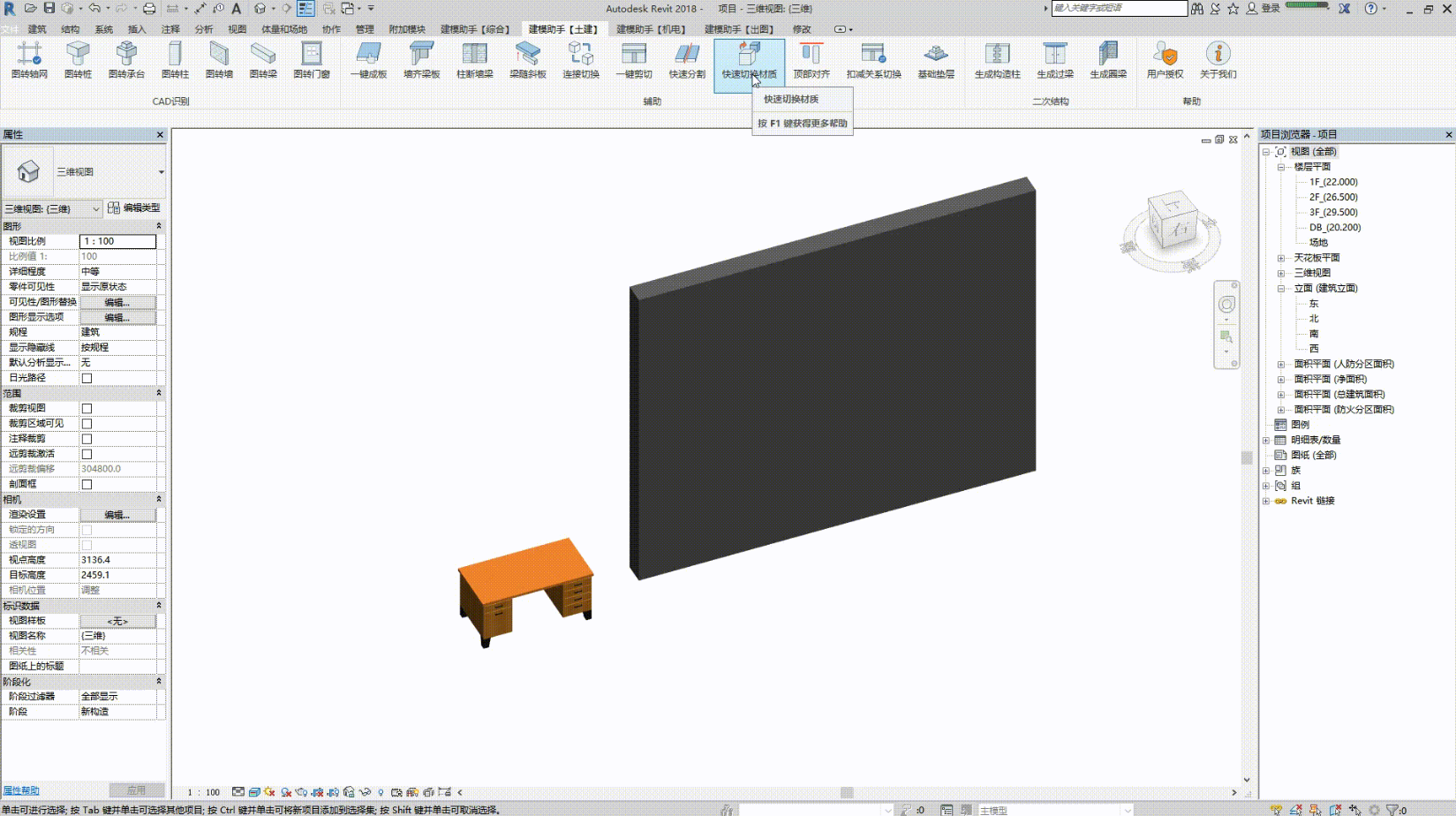This screenshot has height=816, width=1456.
Task: Click the 柱断墙梁 tool
Action: pyautogui.click(x=474, y=60)
